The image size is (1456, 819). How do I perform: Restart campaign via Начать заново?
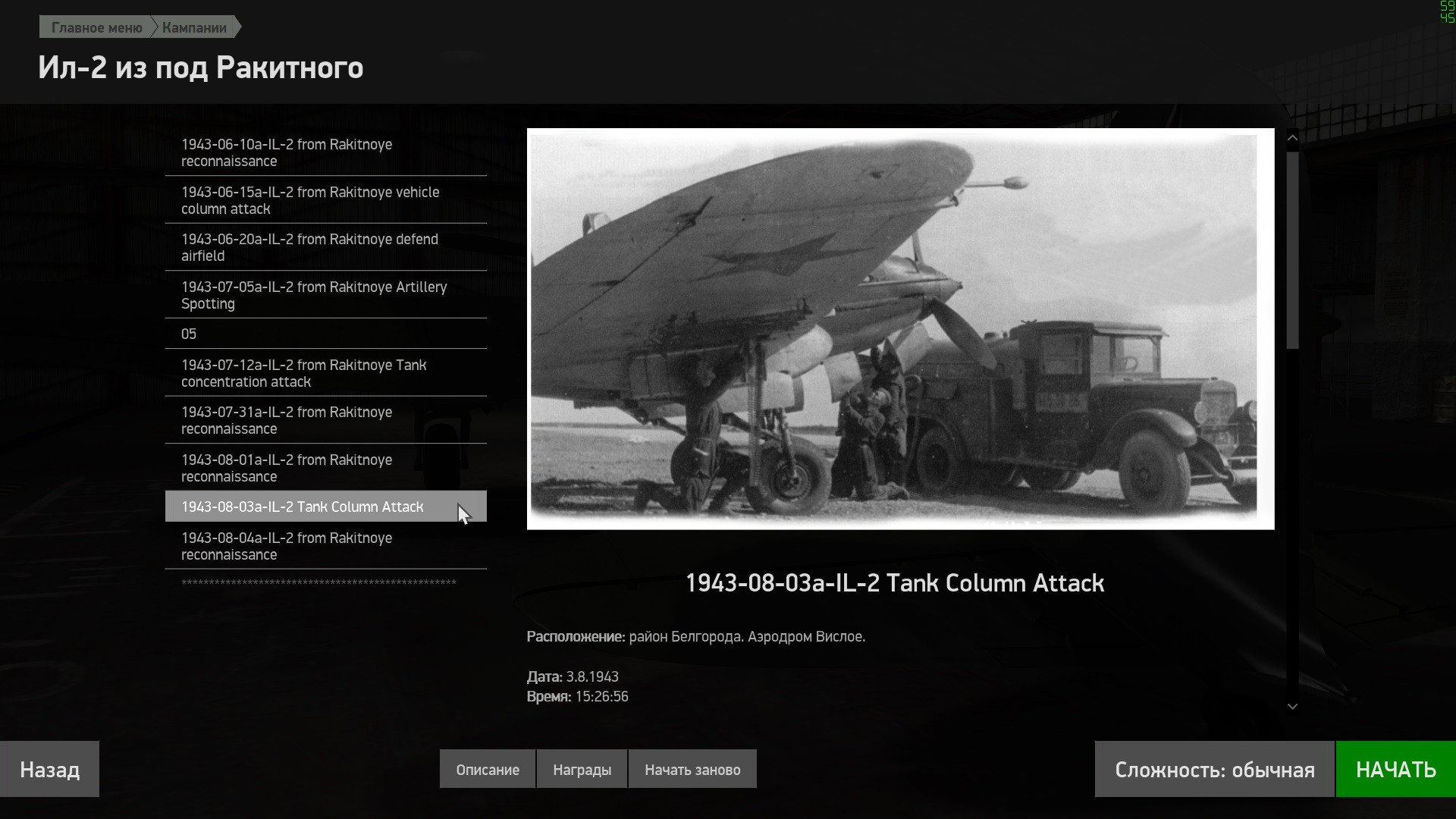[x=692, y=769]
